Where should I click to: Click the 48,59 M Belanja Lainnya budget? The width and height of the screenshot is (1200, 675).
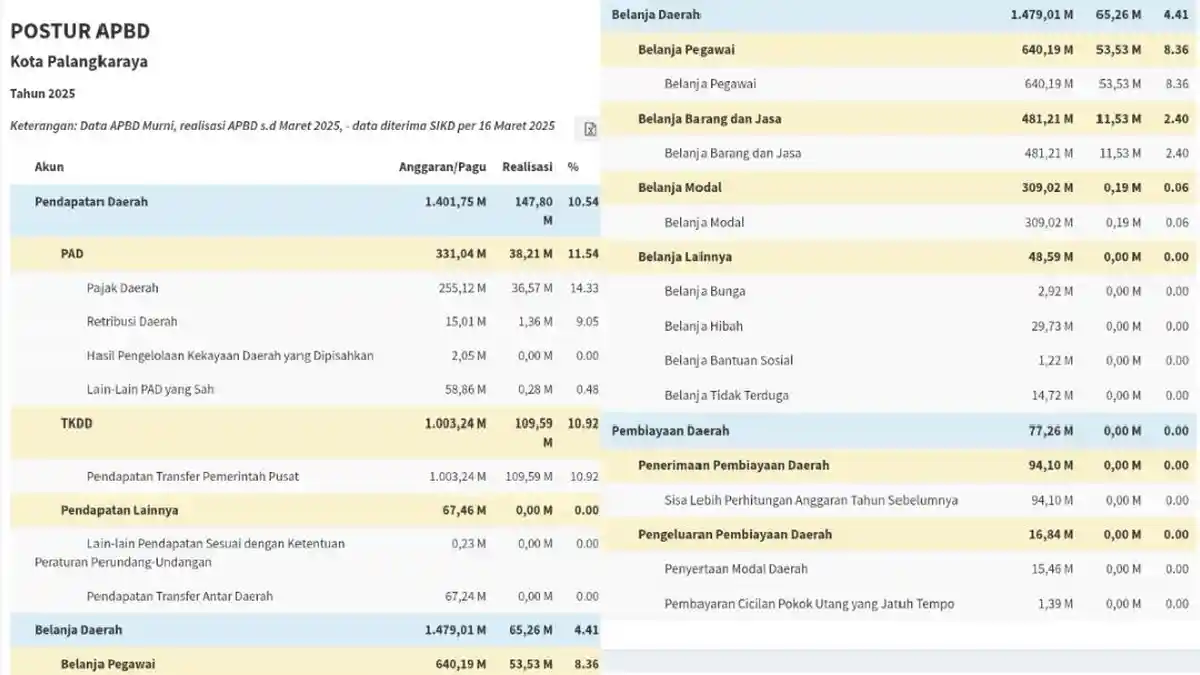click(x=1051, y=257)
